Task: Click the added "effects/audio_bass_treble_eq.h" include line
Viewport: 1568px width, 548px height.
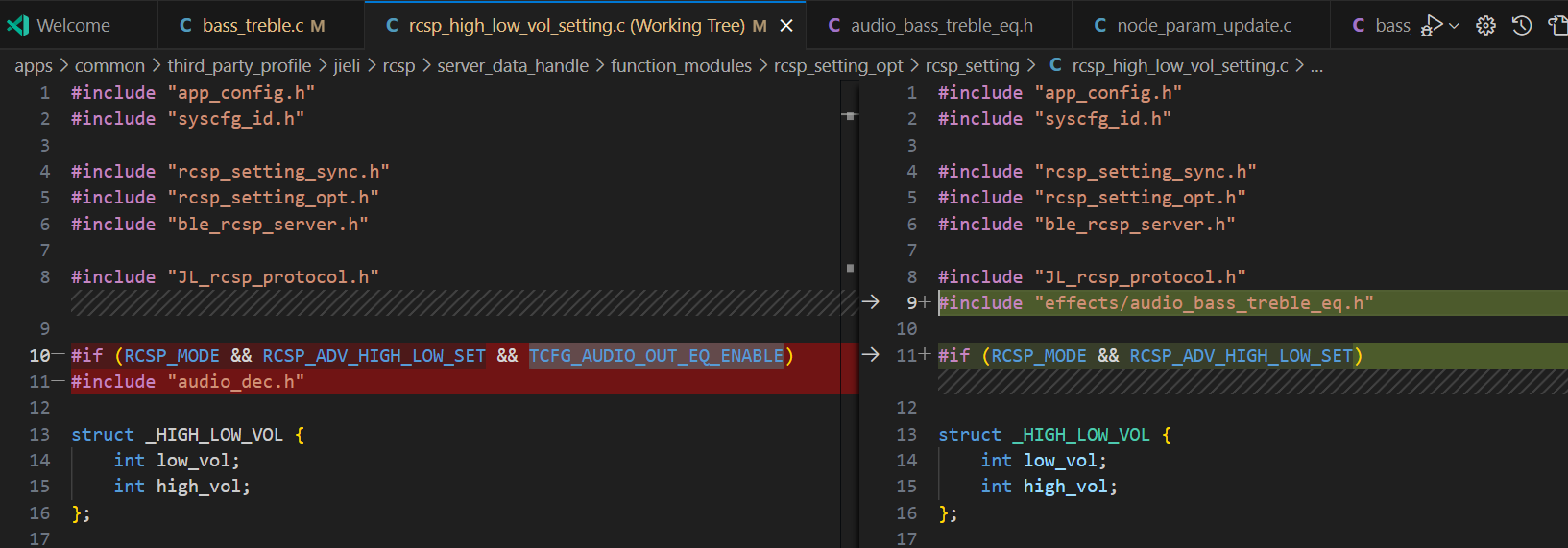Action: [1155, 303]
